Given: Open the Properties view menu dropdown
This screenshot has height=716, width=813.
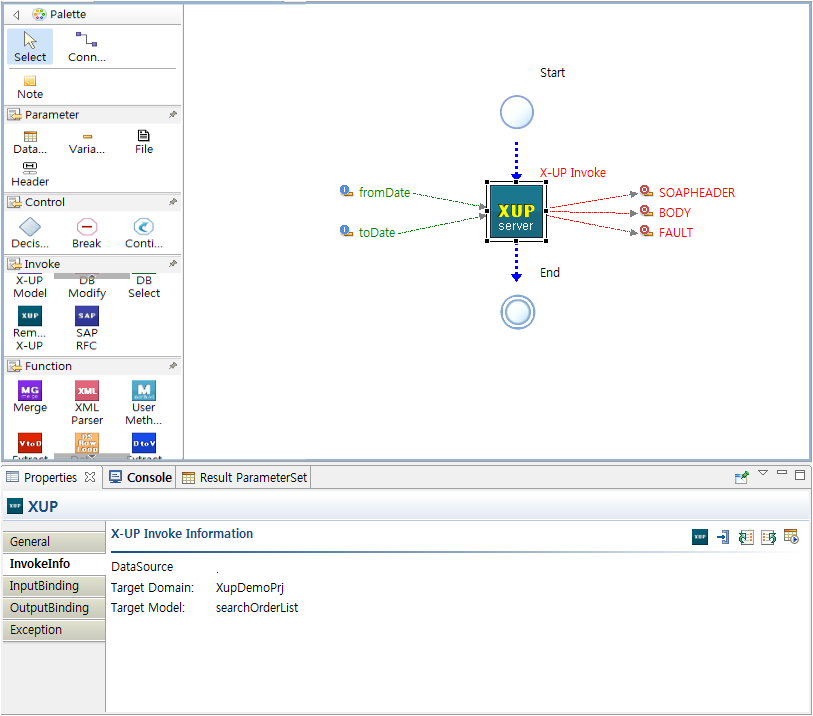Looking at the screenshot, I should tap(763, 473).
